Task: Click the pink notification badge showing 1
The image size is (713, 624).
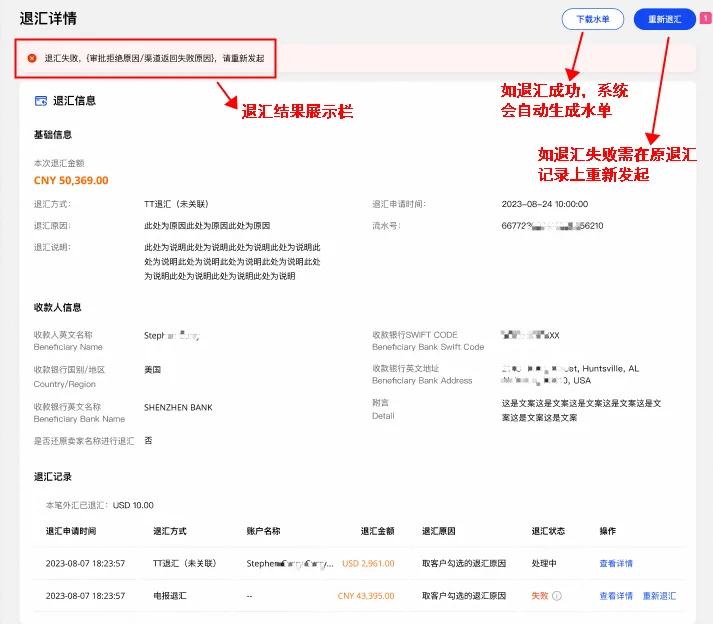Action: 705,18
